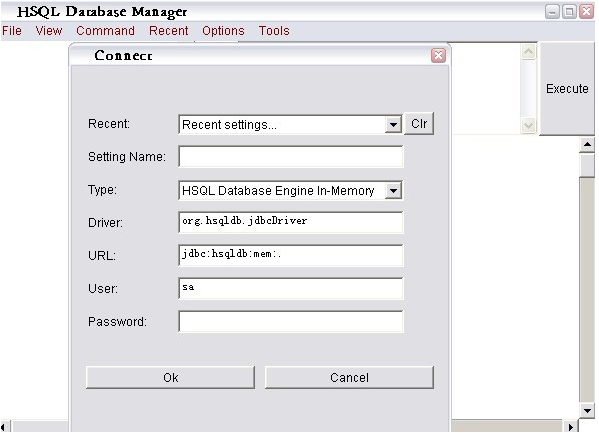
Task: Focus the Setting Name input field
Action: point(290,156)
